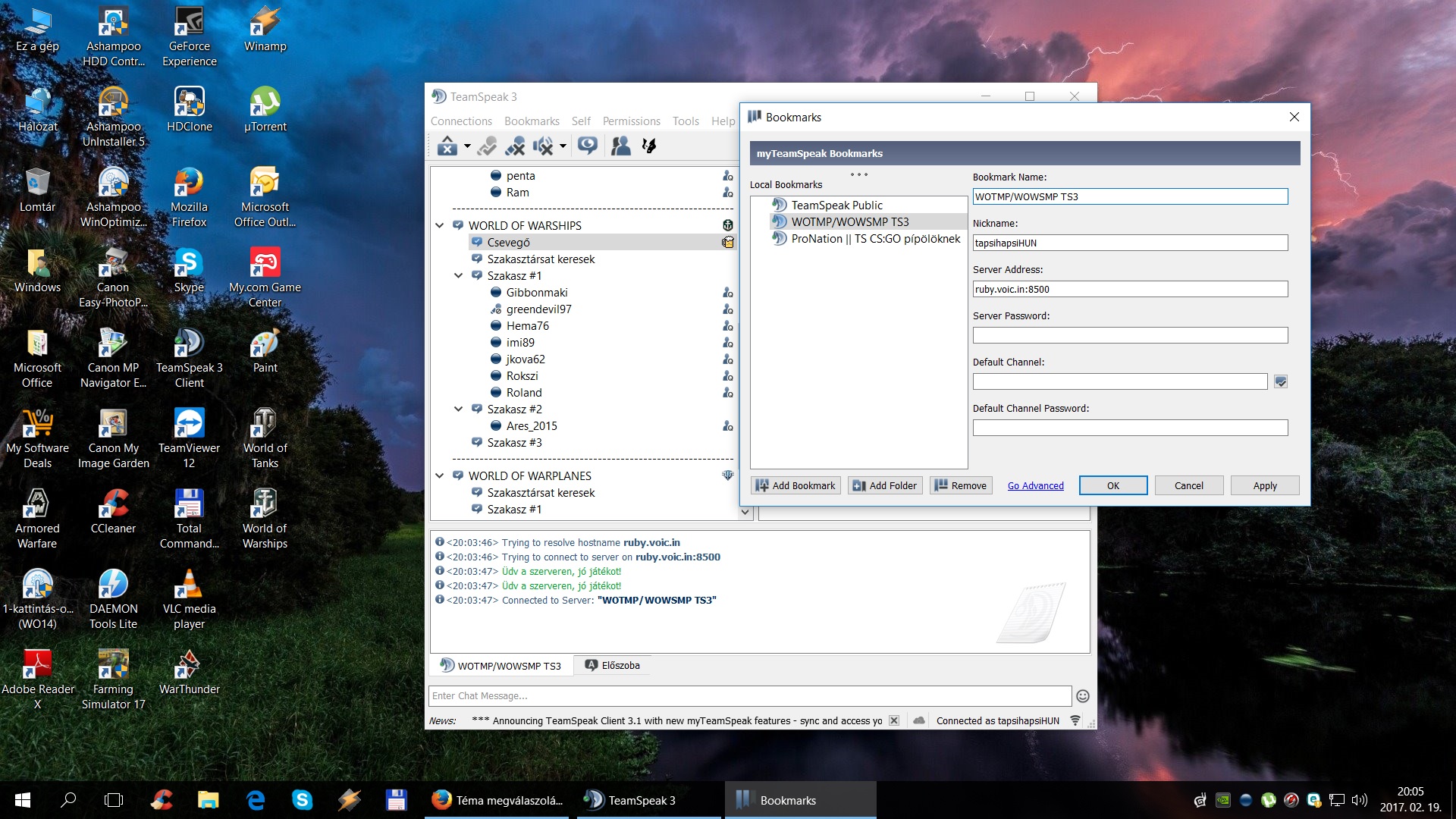Click the Server Password field
This screenshot has width=1456, height=819.
1130,335
